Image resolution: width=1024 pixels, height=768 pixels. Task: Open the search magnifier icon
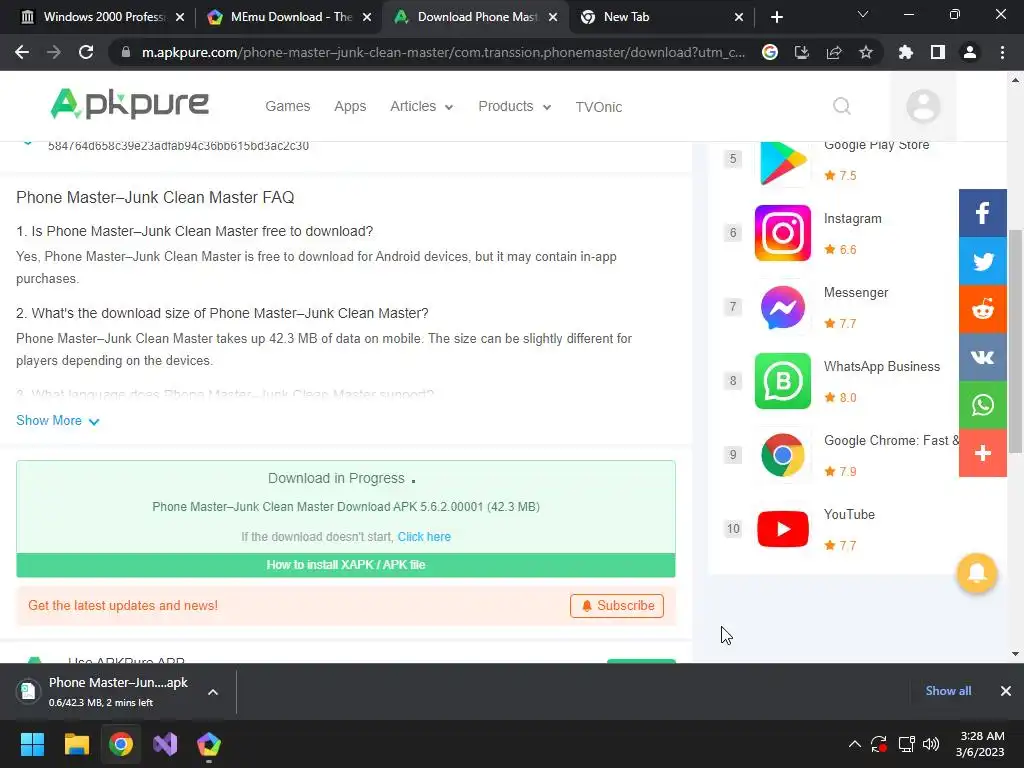click(842, 106)
